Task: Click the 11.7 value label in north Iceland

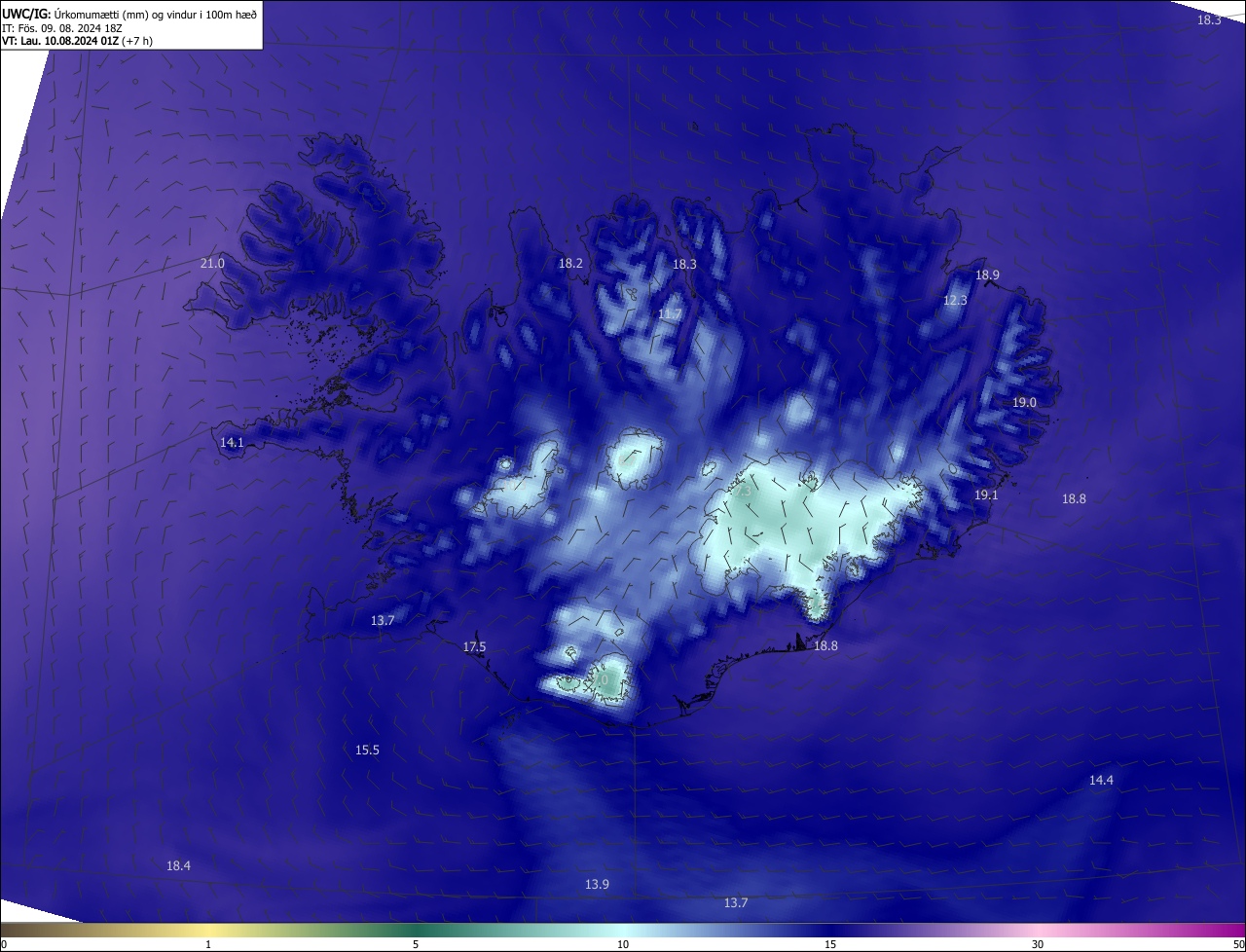Action: [x=670, y=314]
